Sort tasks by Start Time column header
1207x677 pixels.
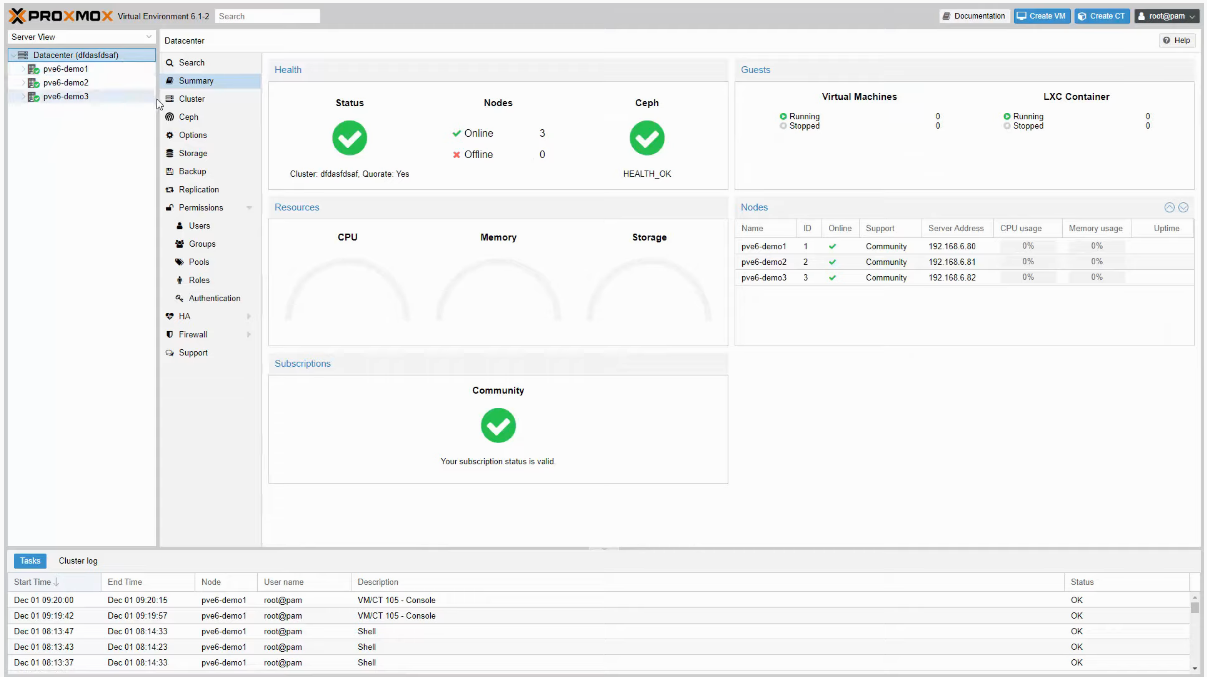pos(36,582)
